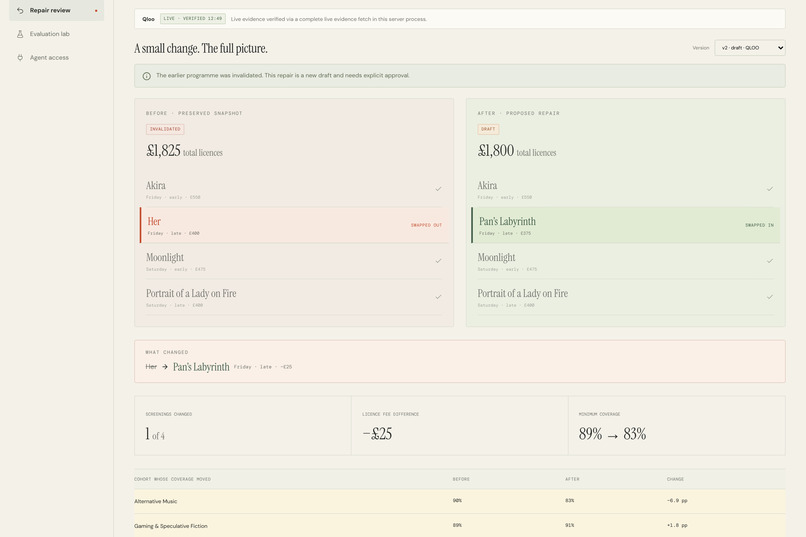This screenshot has width=806, height=537.
Task: Click Pan's Labyrinth in the What changed card
Action: coord(201,367)
